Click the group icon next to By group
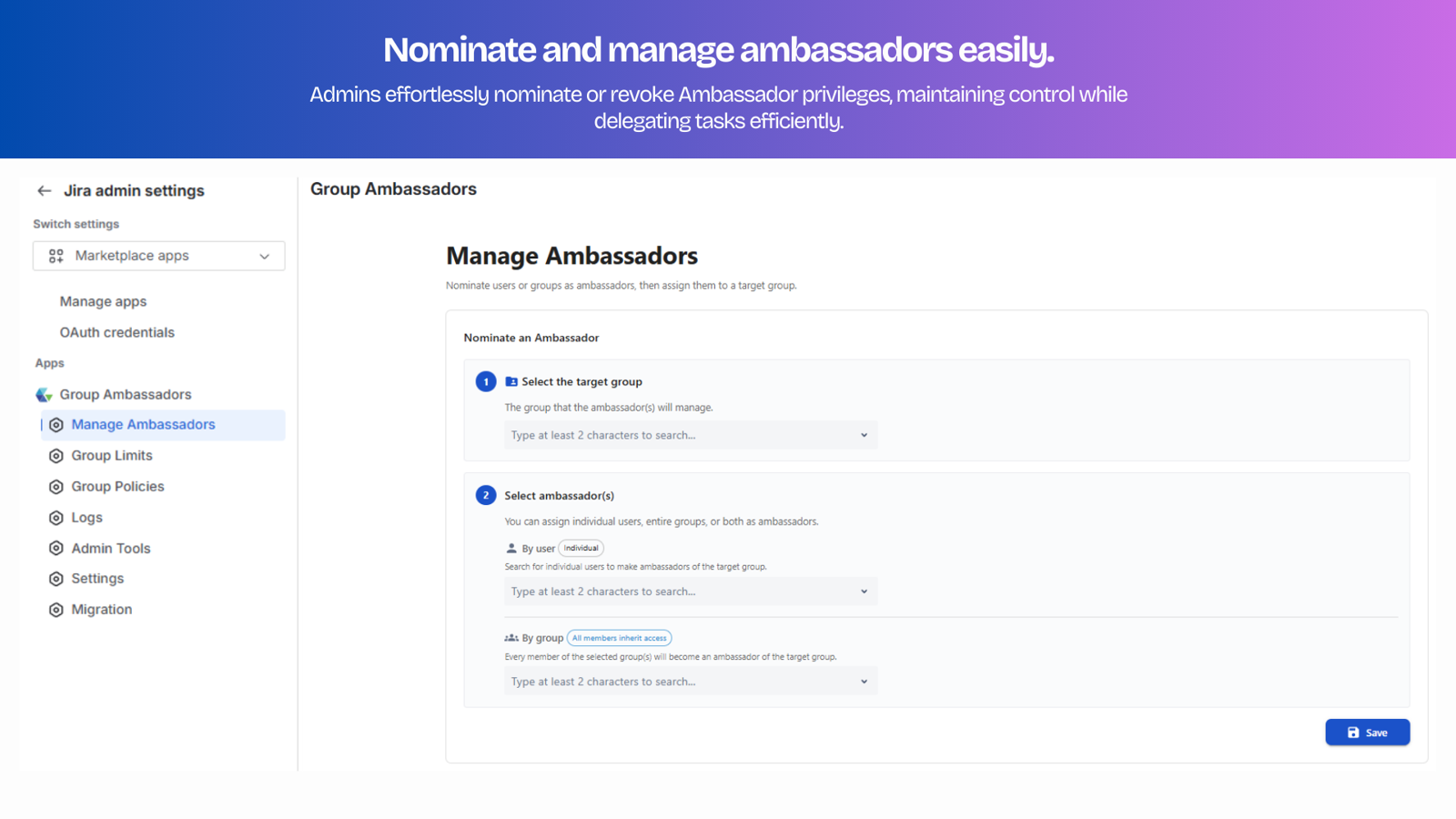The height and width of the screenshot is (819, 1456). pyautogui.click(x=510, y=638)
